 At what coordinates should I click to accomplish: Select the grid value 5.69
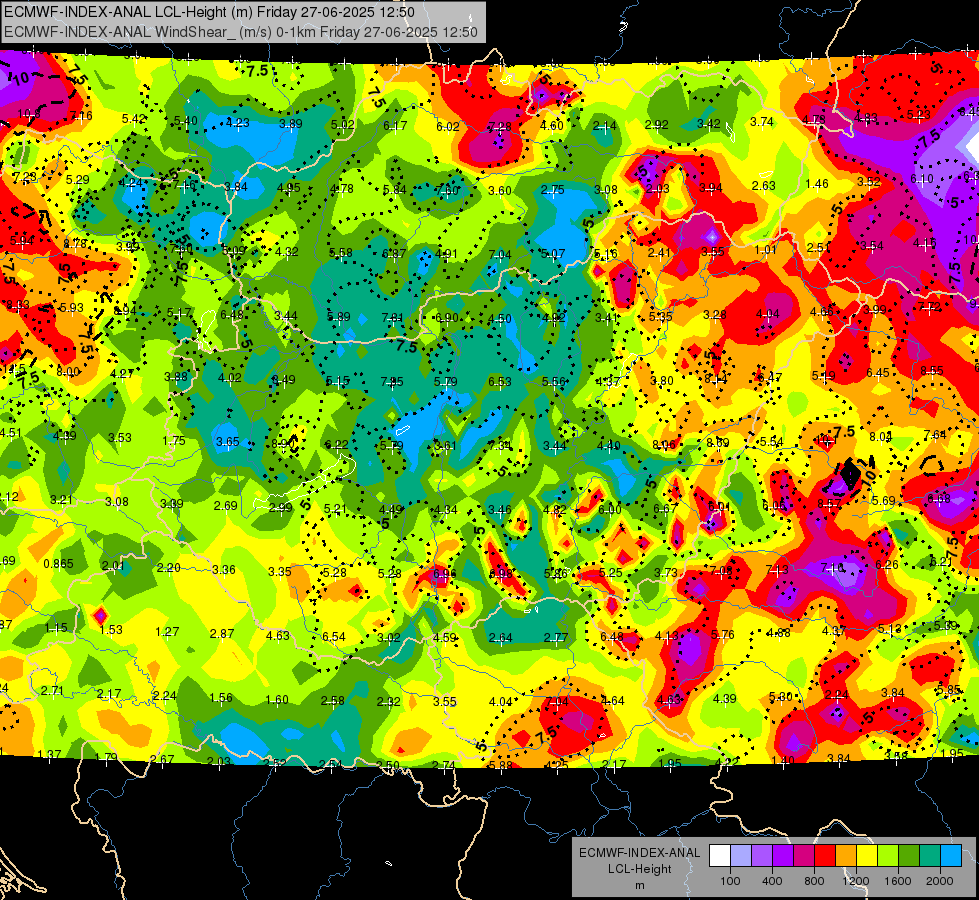(883, 501)
